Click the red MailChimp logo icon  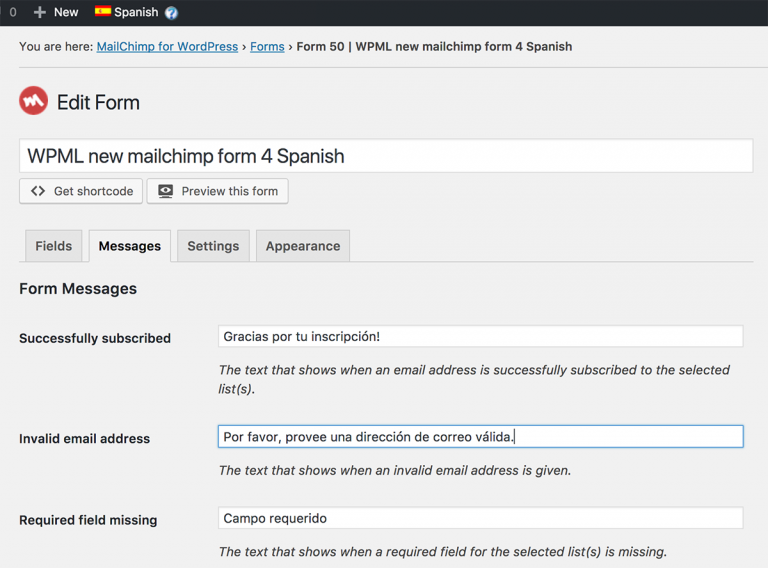pos(33,101)
